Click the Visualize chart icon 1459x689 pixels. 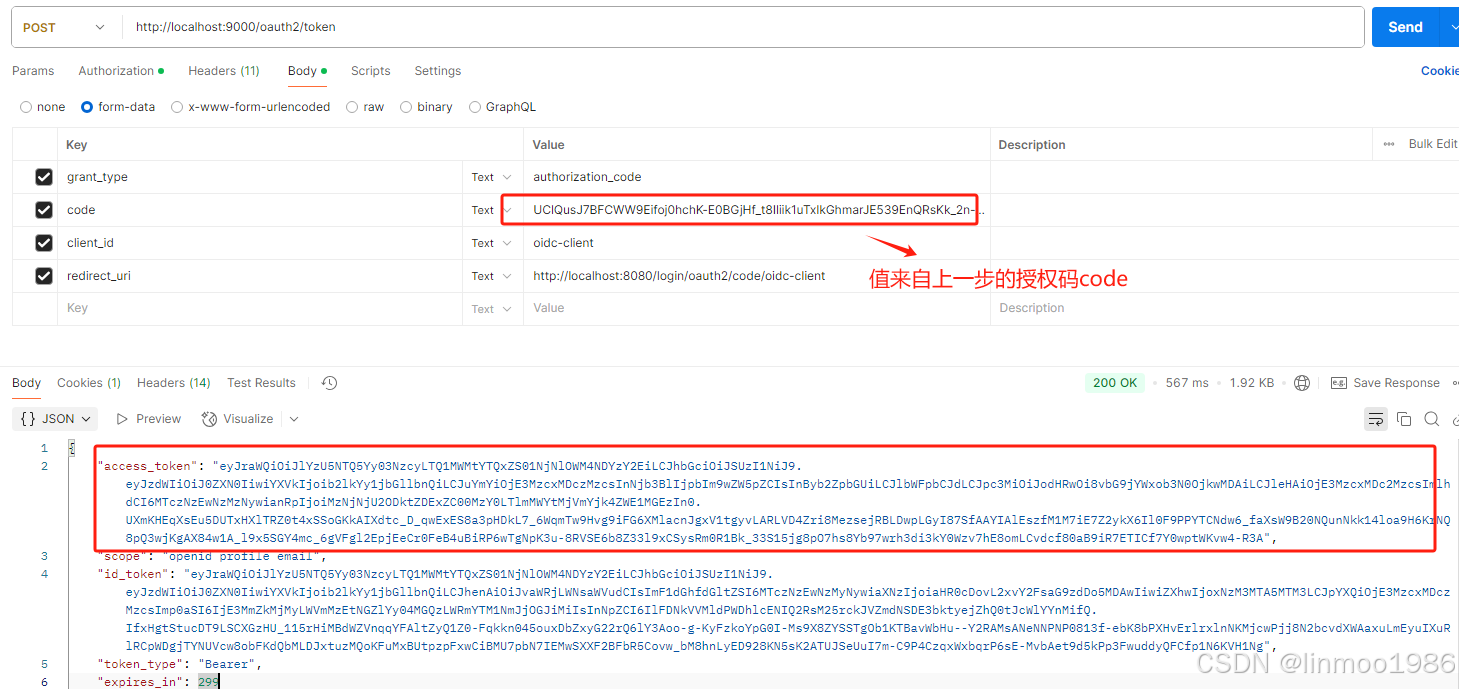click(x=209, y=419)
